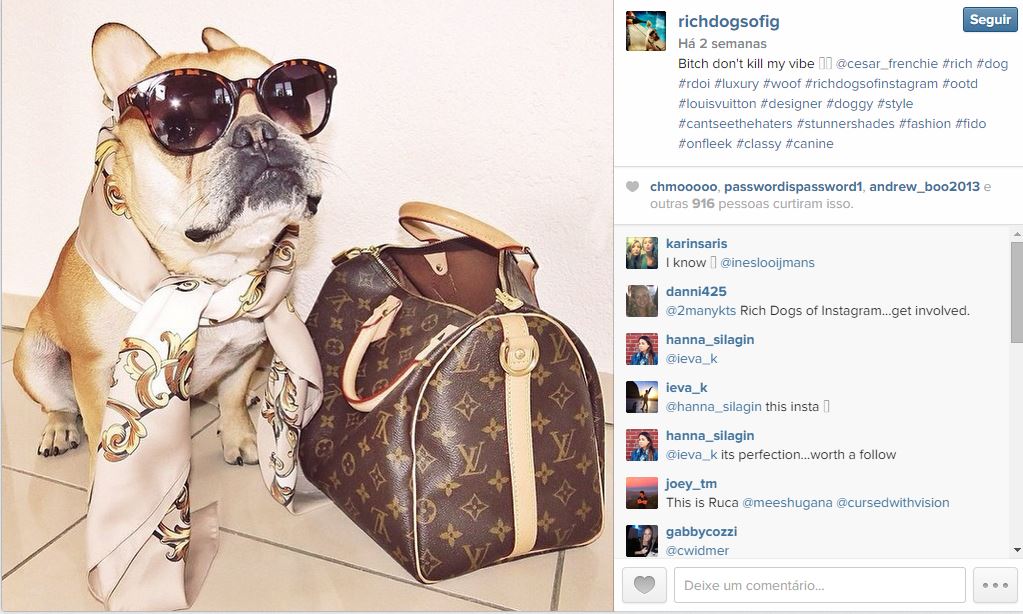Open the @ineslooijmans mention in comments
This screenshot has width=1023, height=614.
[767, 263]
